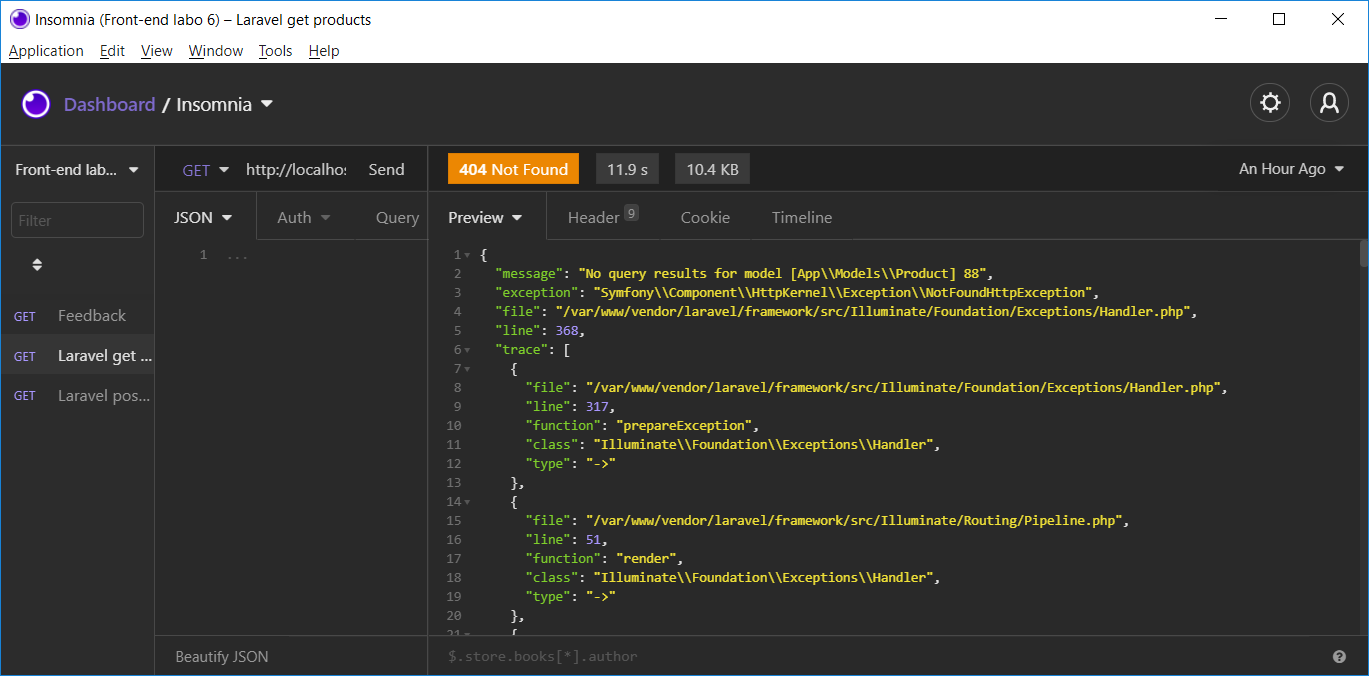Image resolution: width=1369 pixels, height=676 pixels.
Task: Click the Send button
Action: point(387,170)
